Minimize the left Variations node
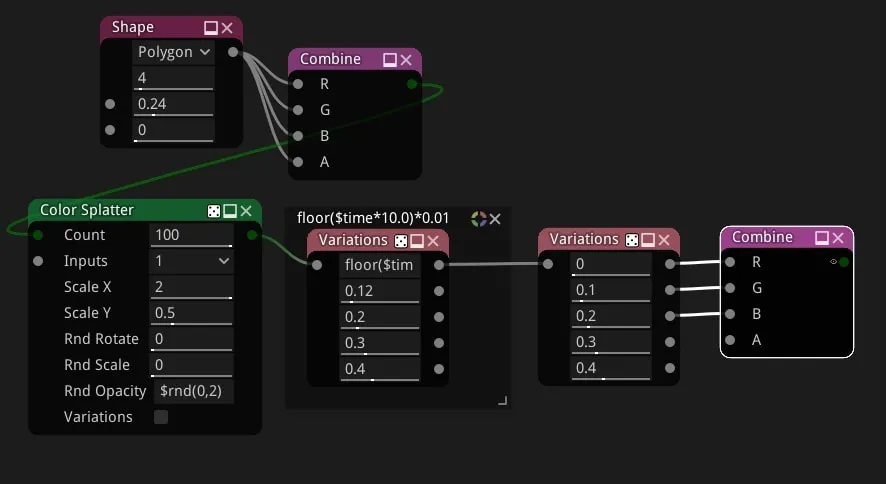 417,241
